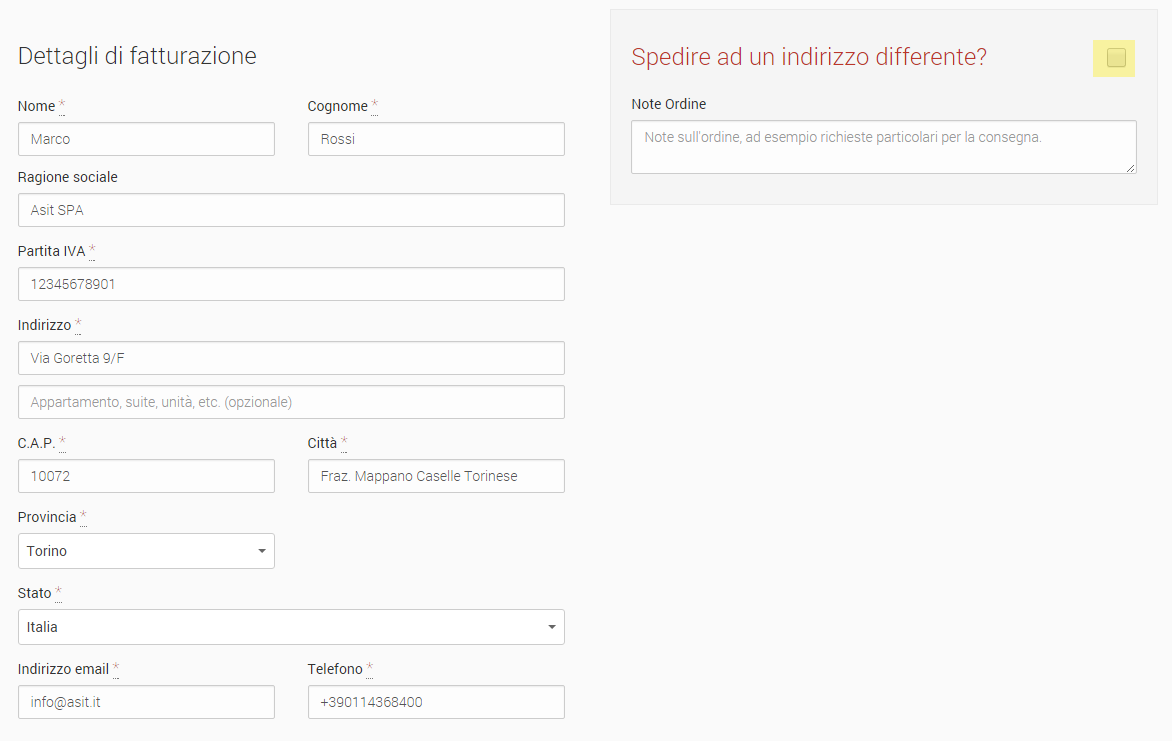The image size is (1172, 741).
Task: Focus the C.A.P. field with 10072
Action: [146, 476]
